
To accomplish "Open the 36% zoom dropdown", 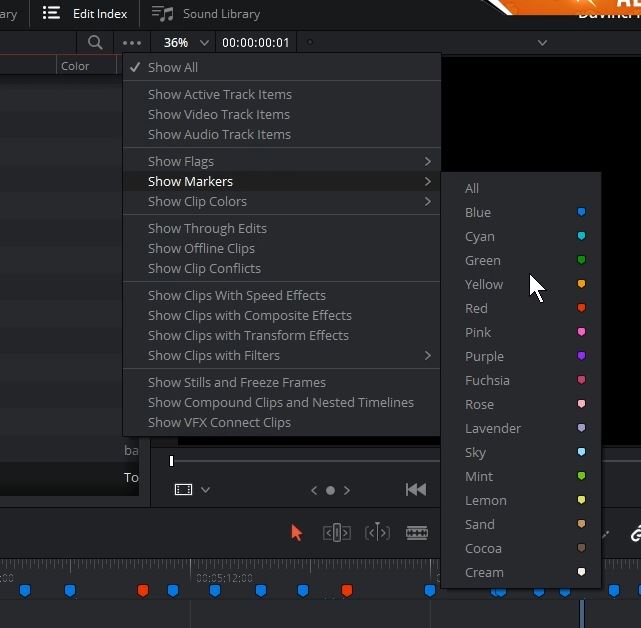I will coord(186,43).
